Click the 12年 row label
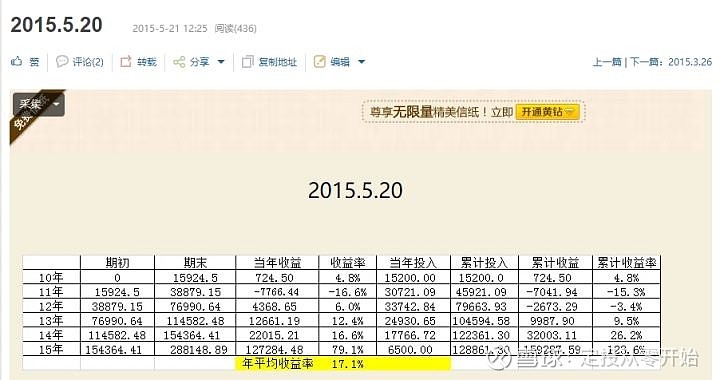 point(51,306)
